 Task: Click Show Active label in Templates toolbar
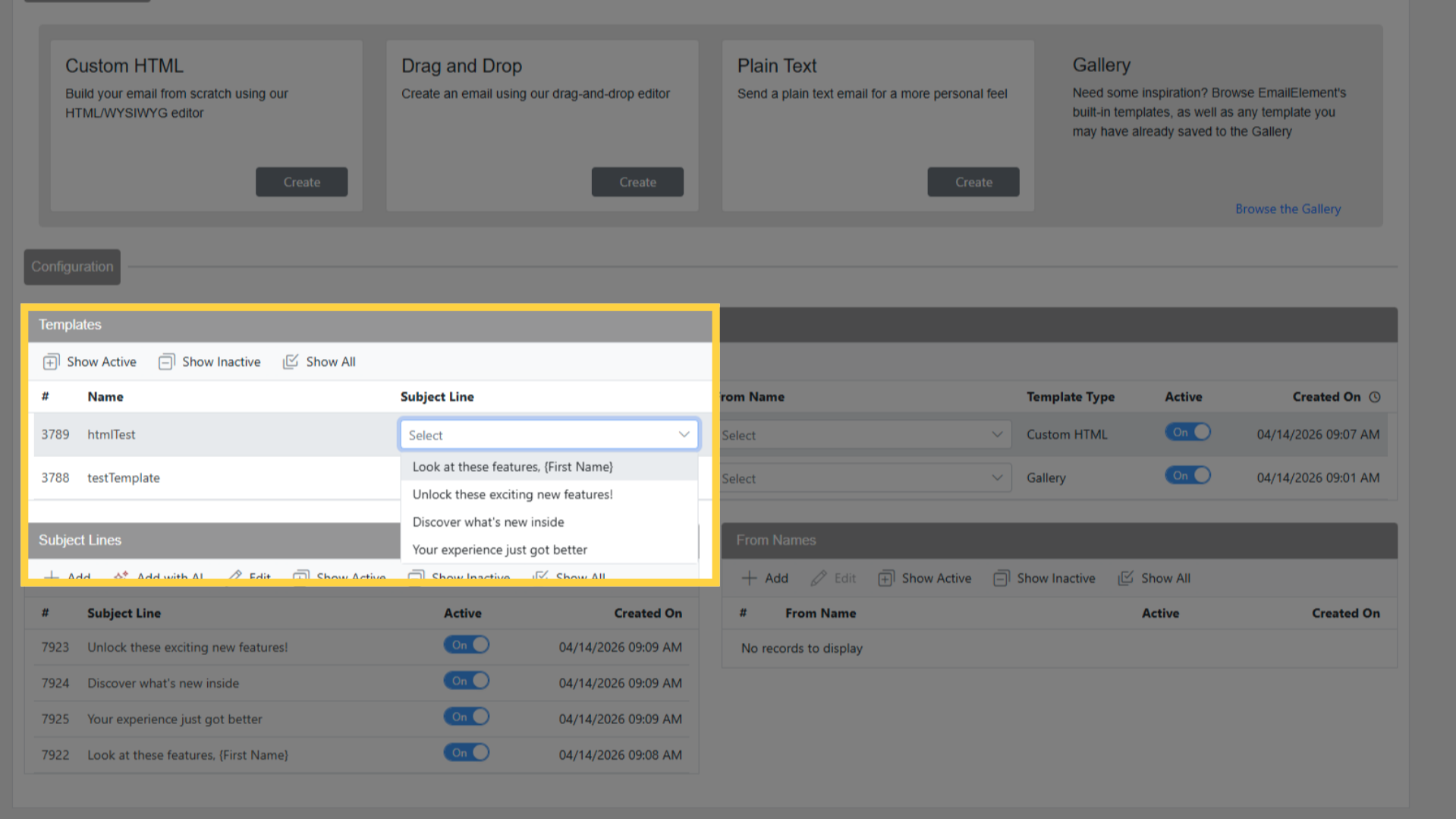[102, 362]
